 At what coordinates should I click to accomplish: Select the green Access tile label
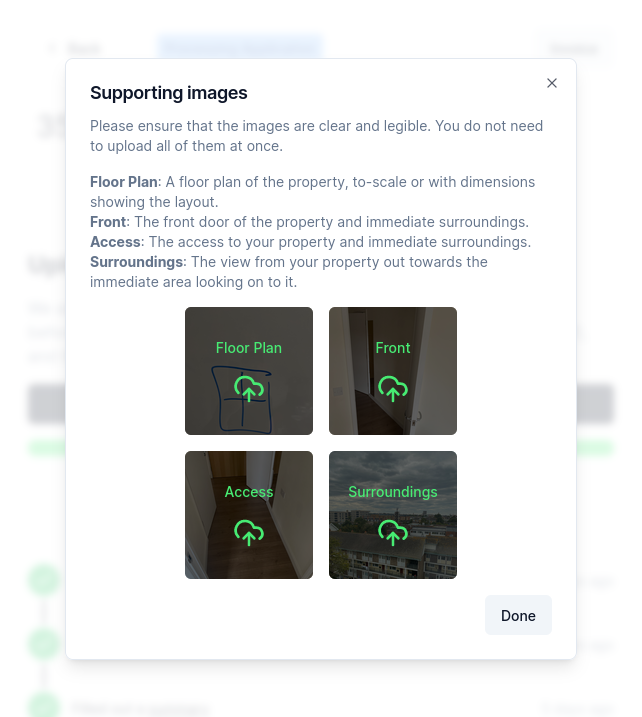(249, 492)
